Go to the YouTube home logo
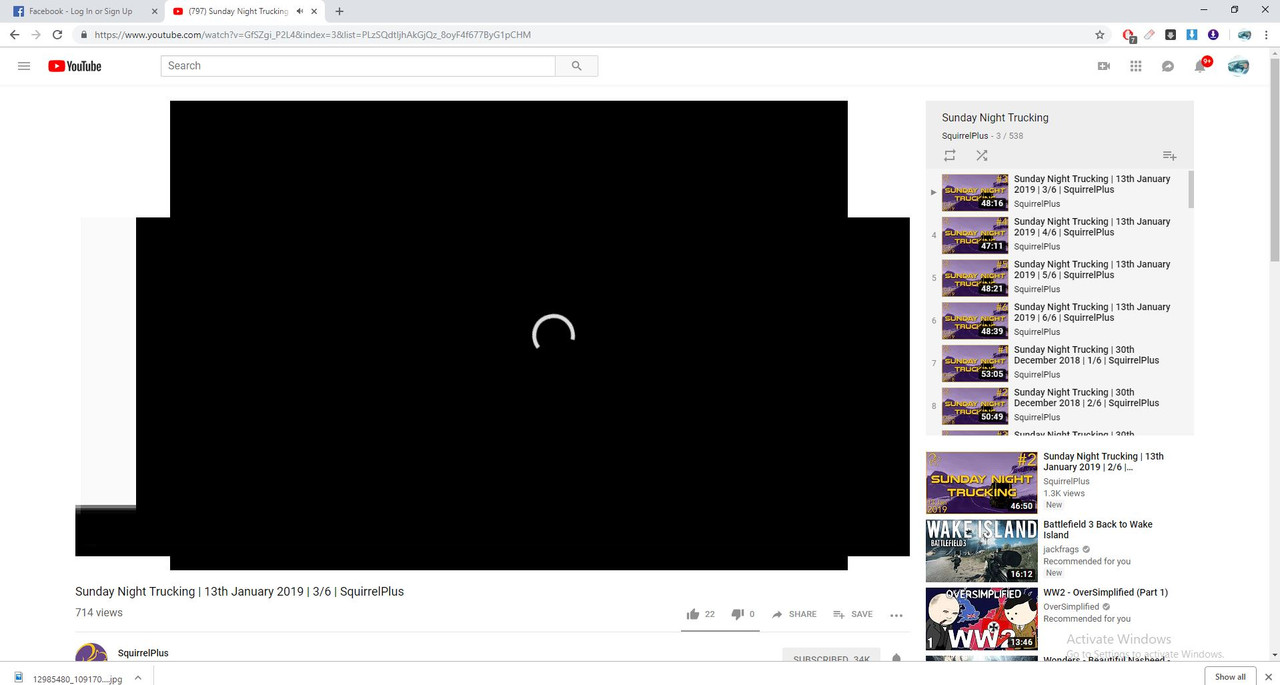This screenshot has width=1280, height=685. (75, 66)
